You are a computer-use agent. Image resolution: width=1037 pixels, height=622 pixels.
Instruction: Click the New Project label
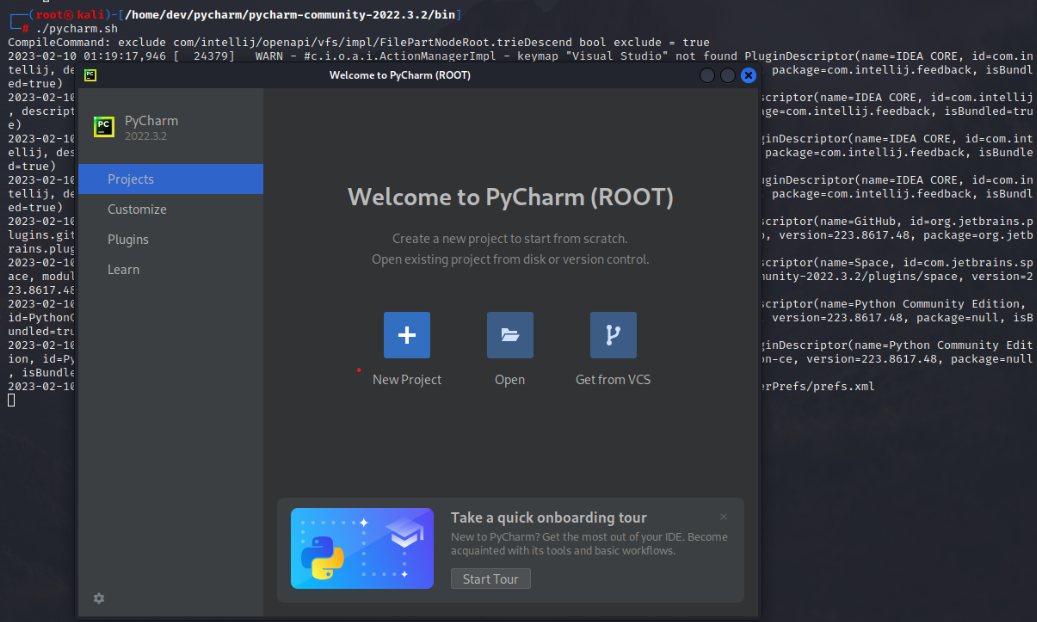pyautogui.click(x=407, y=380)
